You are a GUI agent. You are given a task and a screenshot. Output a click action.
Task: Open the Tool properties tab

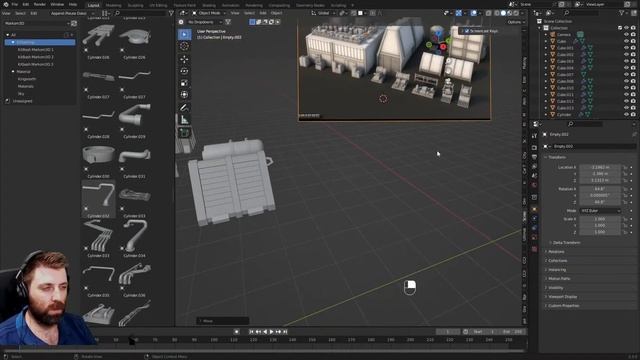coord(534,136)
